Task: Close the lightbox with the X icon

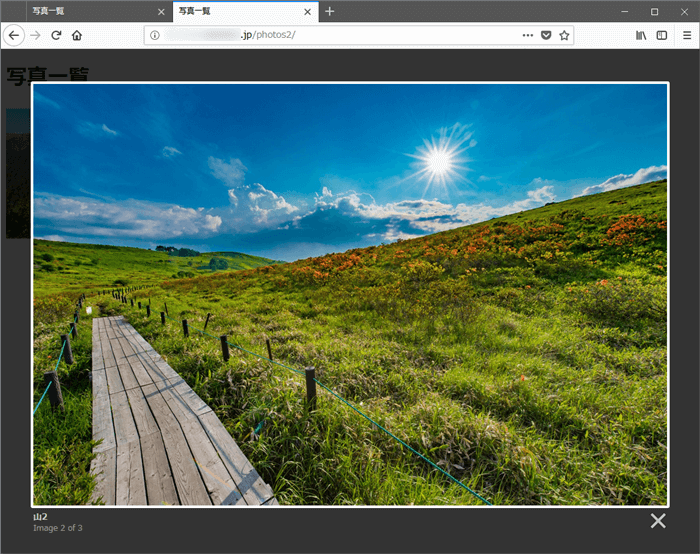Action: 658,520
